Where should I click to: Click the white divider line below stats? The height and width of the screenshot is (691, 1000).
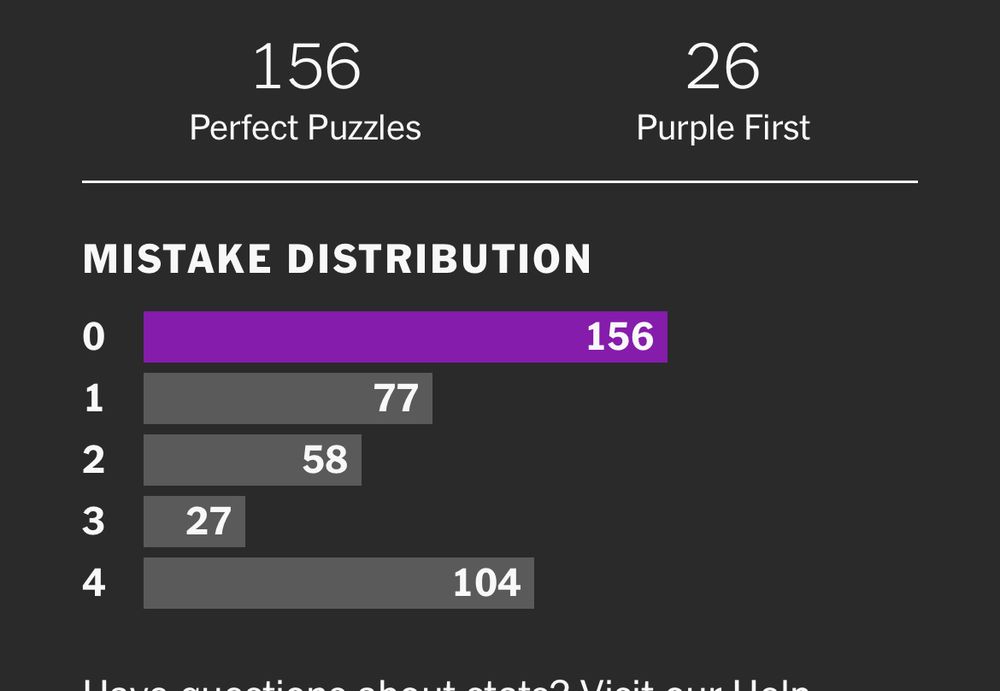tap(500, 182)
